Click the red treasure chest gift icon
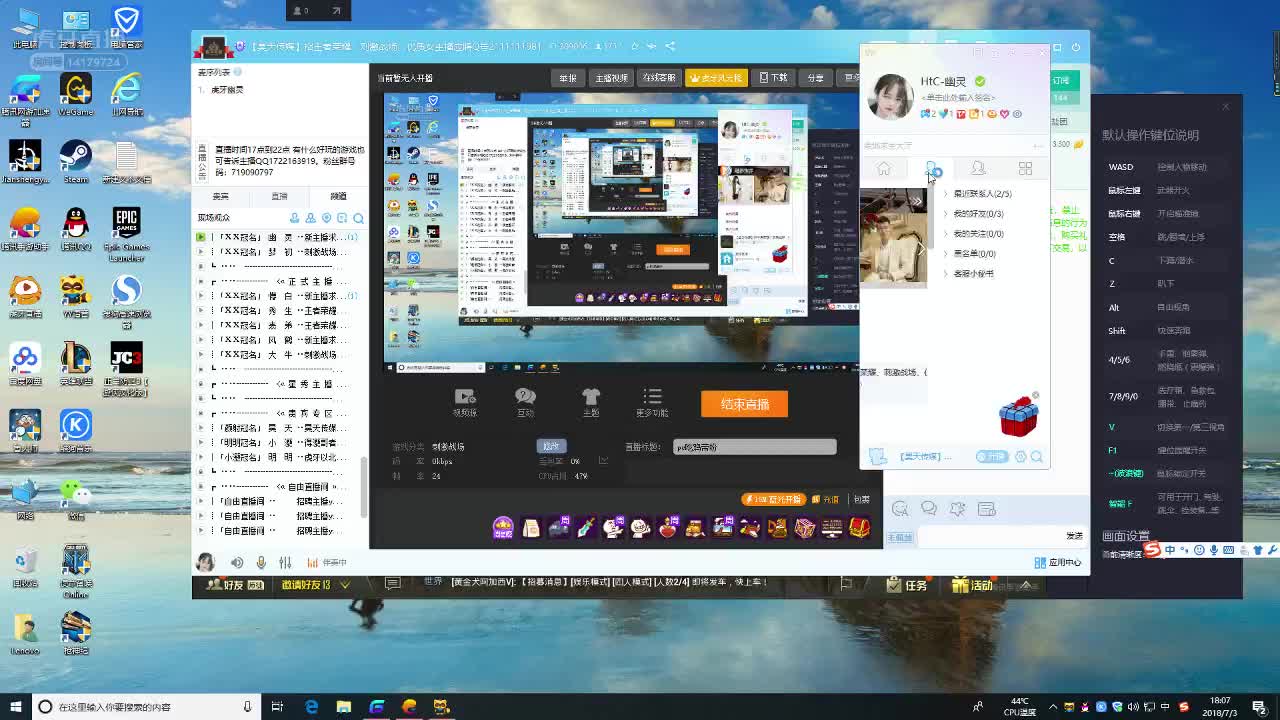The height and width of the screenshot is (720, 1280). coord(859,527)
